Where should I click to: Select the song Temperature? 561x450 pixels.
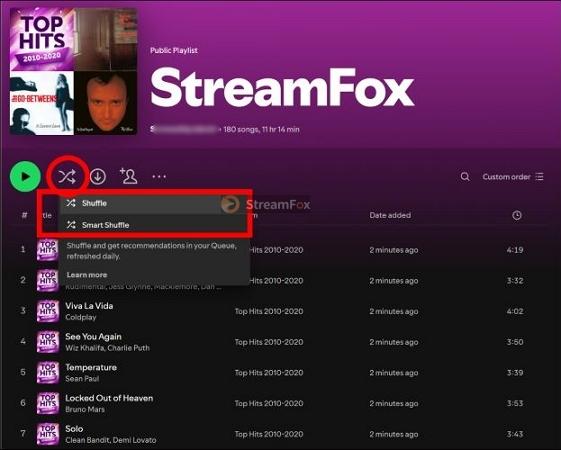coord(91,367)
